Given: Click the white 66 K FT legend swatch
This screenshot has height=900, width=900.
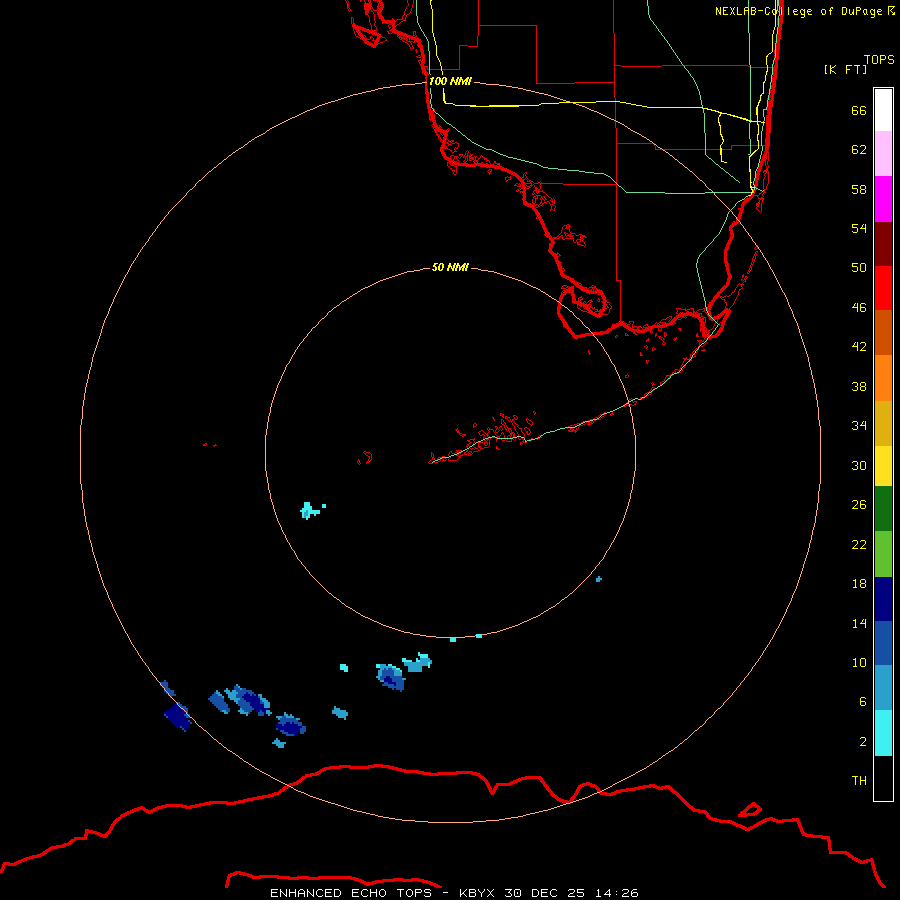Looking at the screenshot, I should [x=883, y=110].
